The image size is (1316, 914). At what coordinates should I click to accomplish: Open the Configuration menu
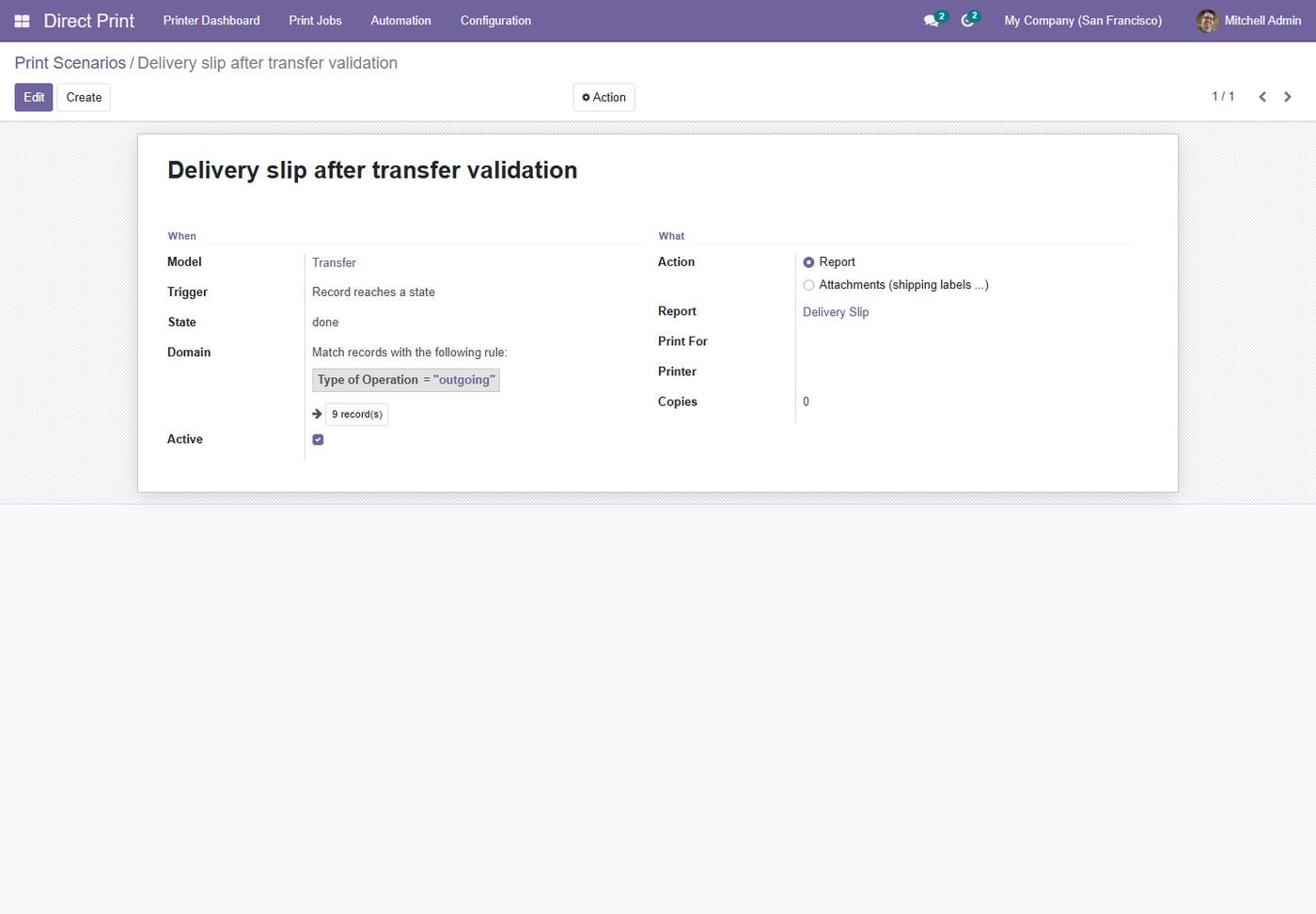[495, 21]
